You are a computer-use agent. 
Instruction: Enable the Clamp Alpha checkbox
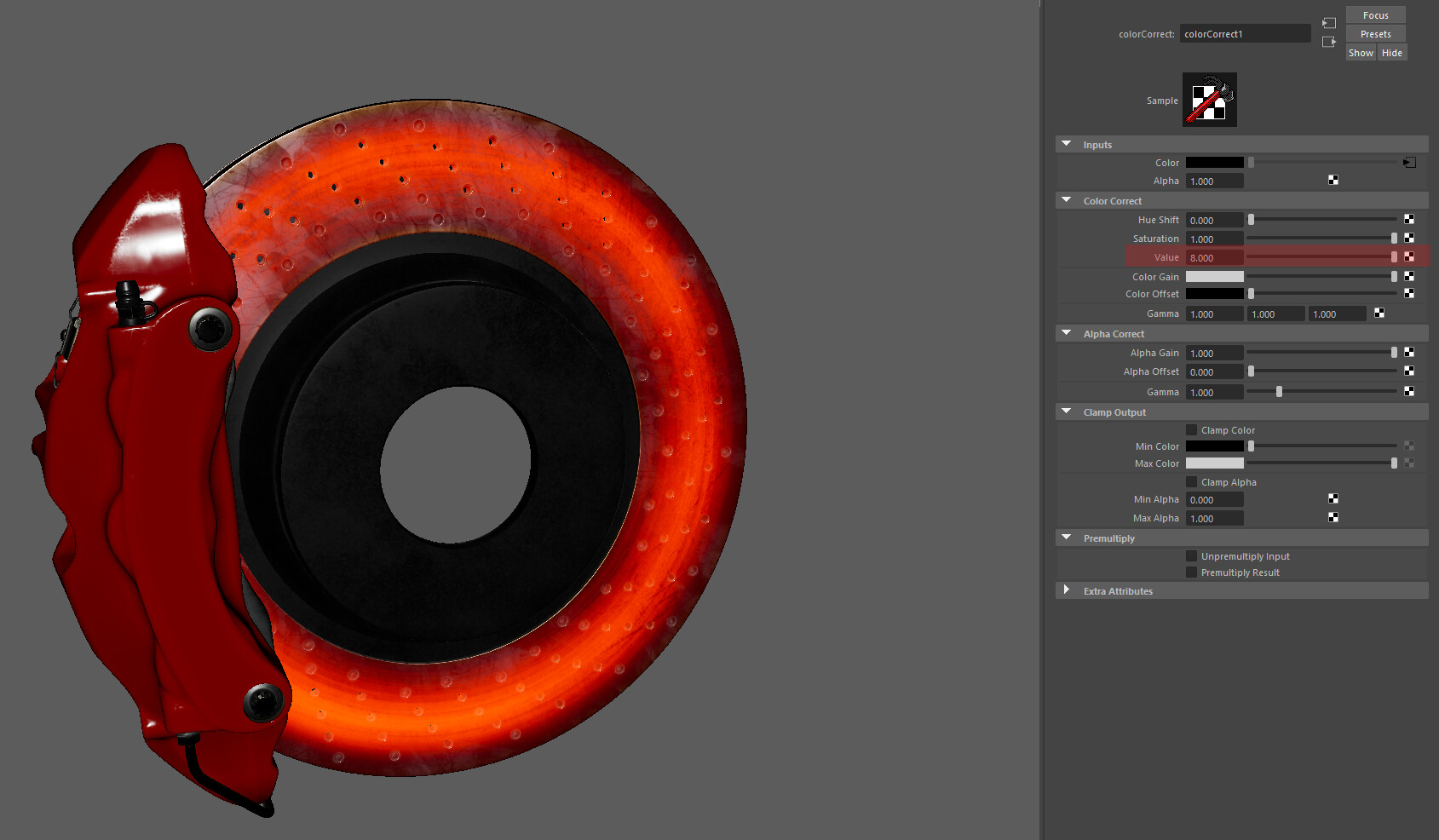coord(1190,481)
